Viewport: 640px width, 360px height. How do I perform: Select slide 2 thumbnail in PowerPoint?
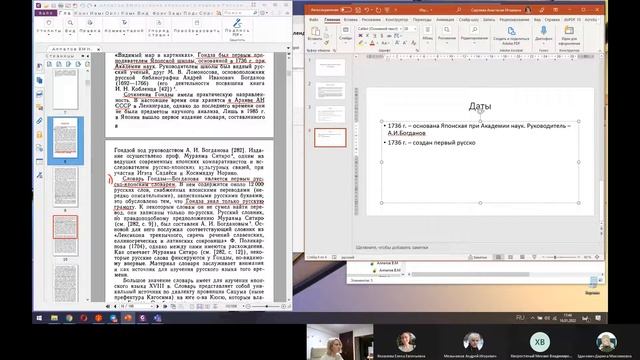330,91
